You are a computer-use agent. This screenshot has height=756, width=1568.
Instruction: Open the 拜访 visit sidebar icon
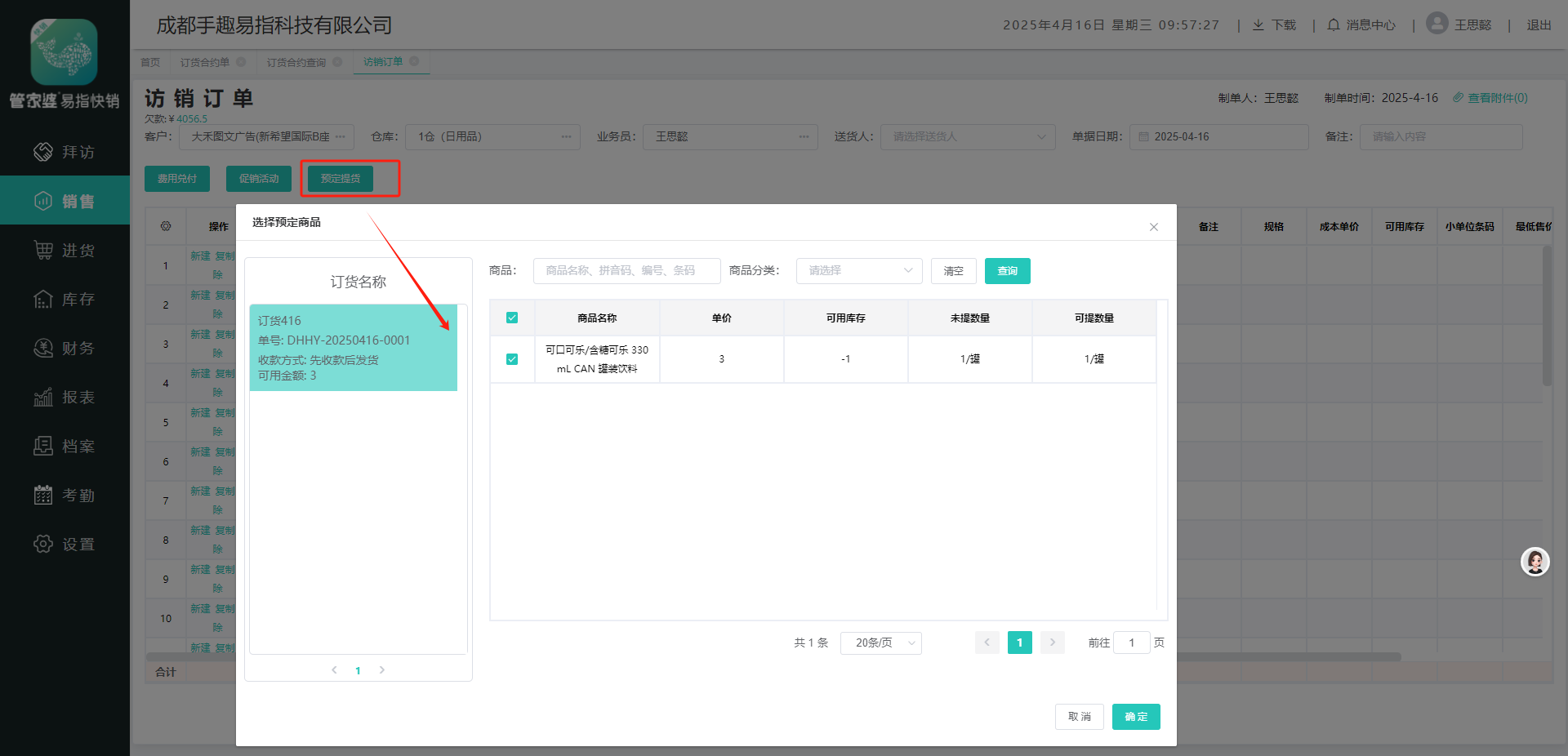tap(43, 152)
